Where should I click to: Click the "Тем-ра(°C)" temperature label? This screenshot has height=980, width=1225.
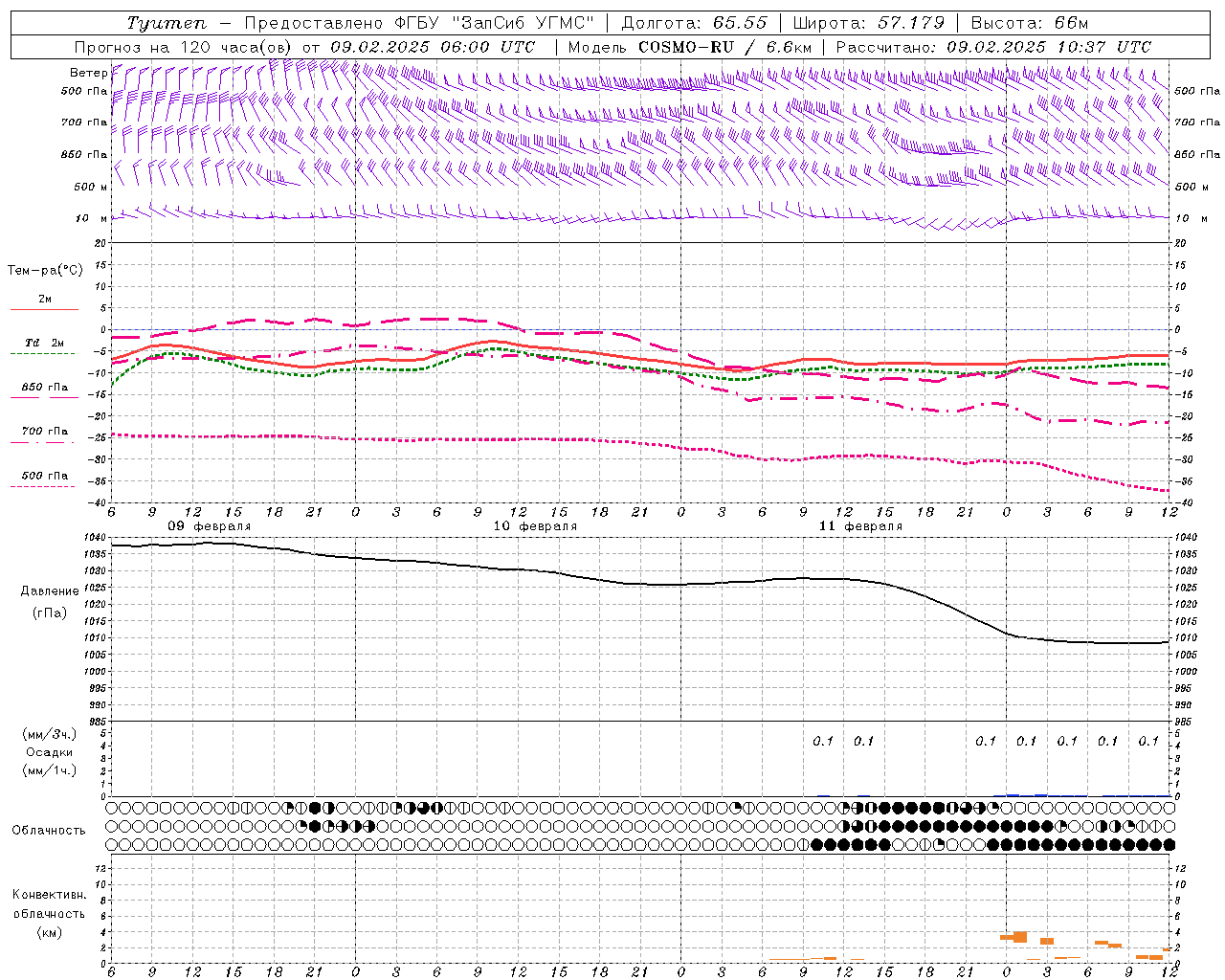click(45, 270)
